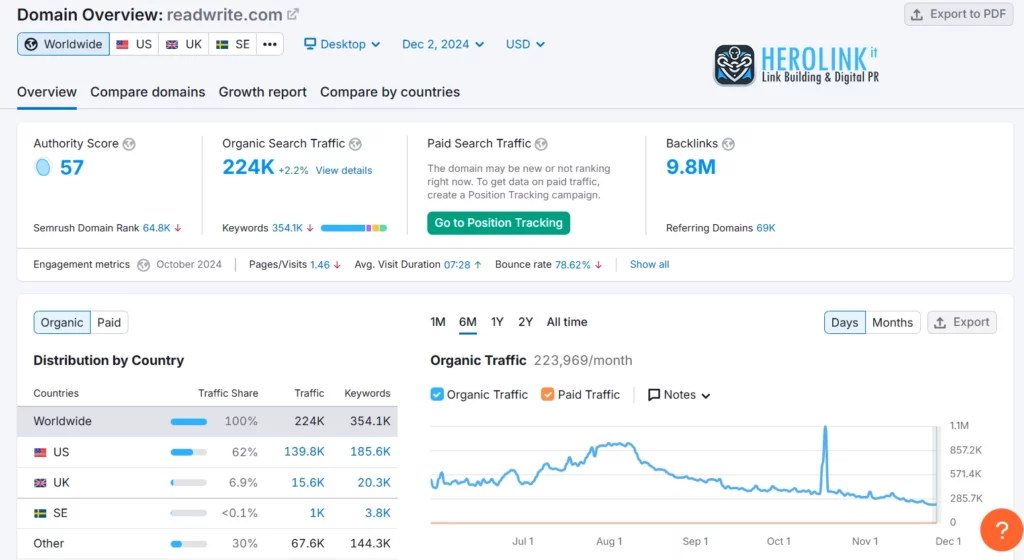Screen dimensions: 1024x560
Task: Open US traffic 139.8K value
Action: click(x=304, y=452)
